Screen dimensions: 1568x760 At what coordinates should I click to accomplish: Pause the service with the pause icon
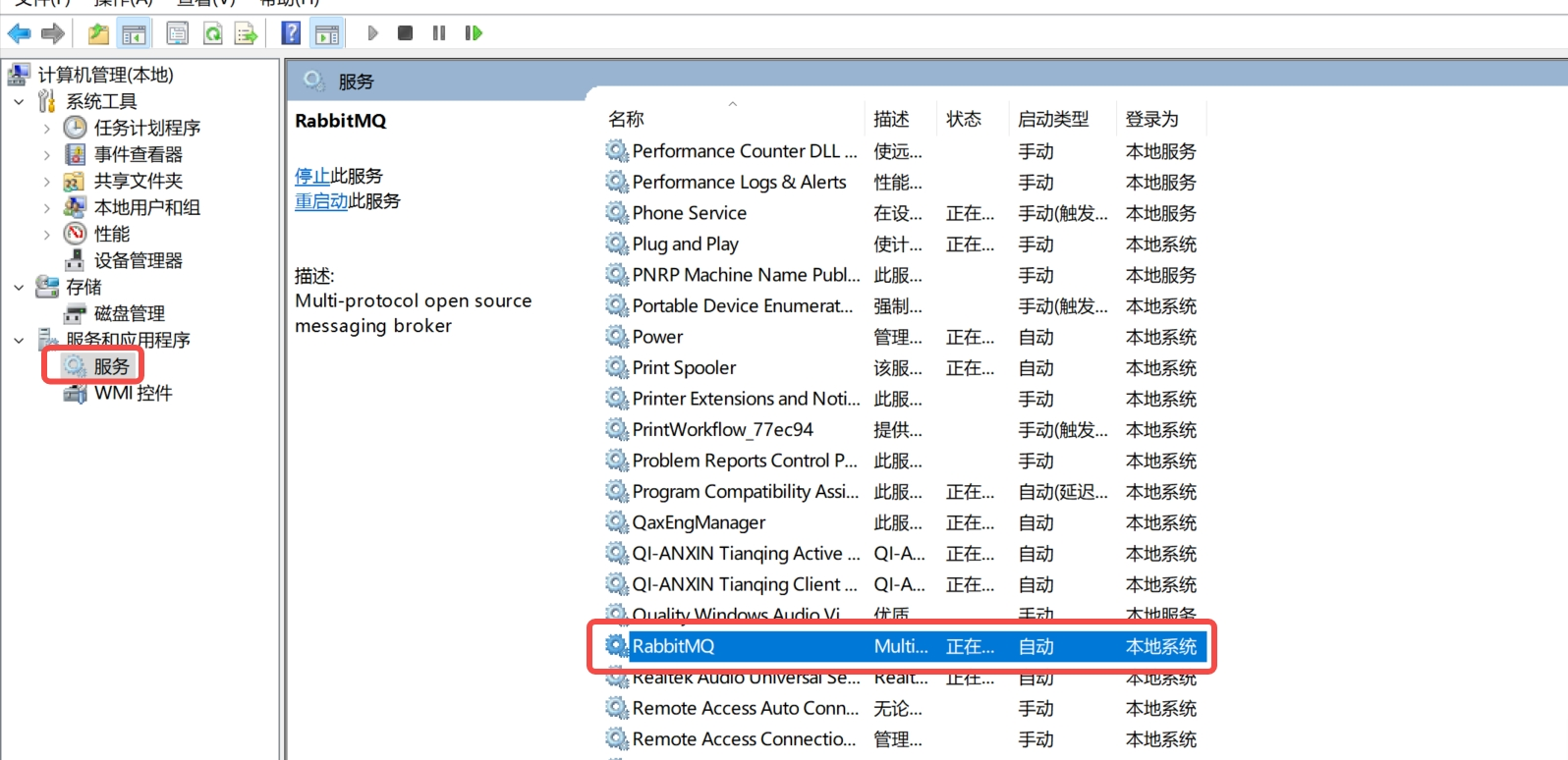point(439,33)
